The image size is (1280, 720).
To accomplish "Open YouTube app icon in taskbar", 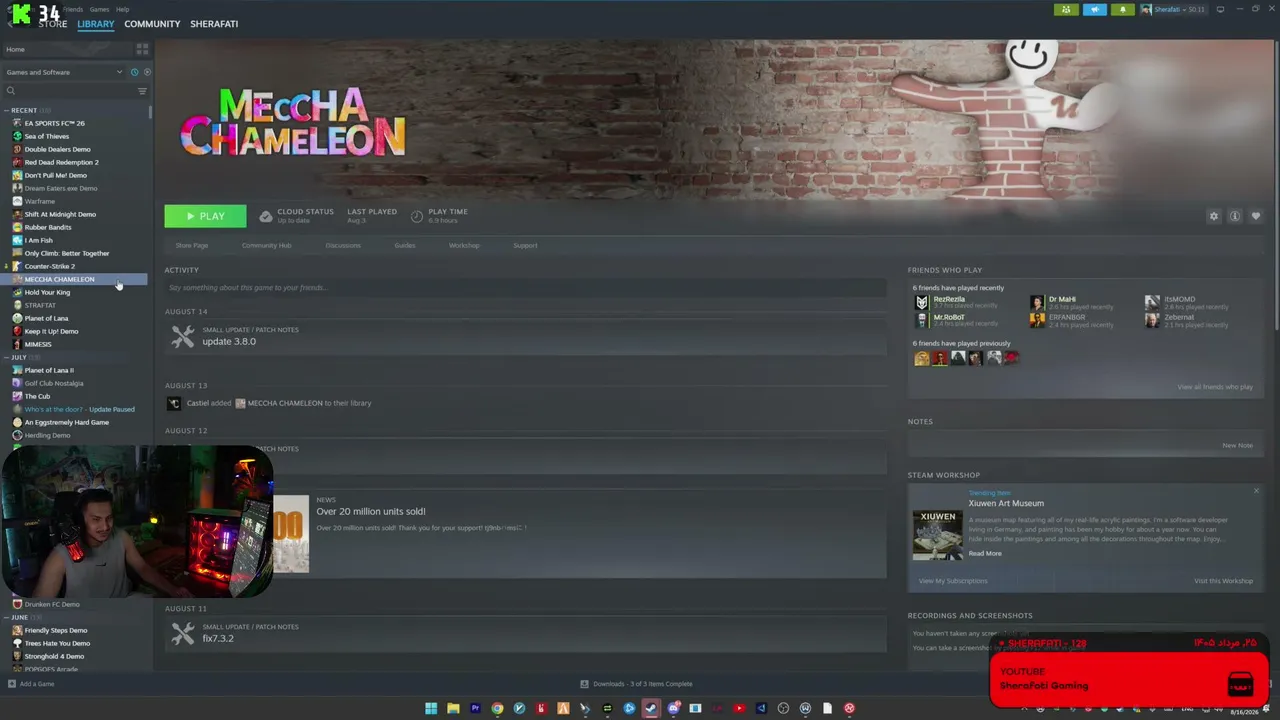I will click(x=739, y=708).
